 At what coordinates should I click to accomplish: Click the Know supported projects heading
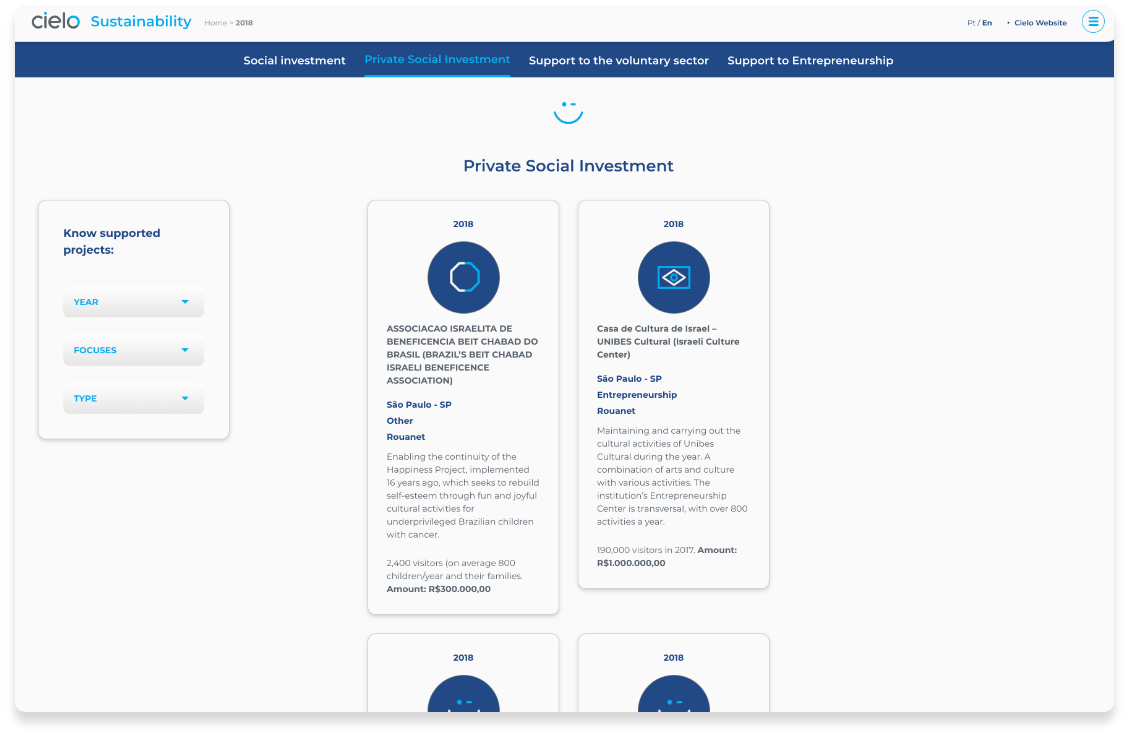[x=112, y=241]
